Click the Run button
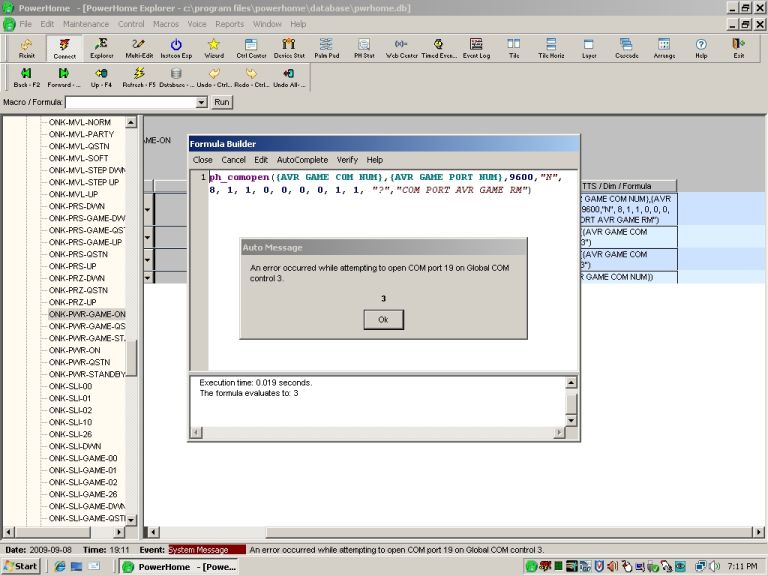This screenshot has width=768, height=576. pos(222,102)
